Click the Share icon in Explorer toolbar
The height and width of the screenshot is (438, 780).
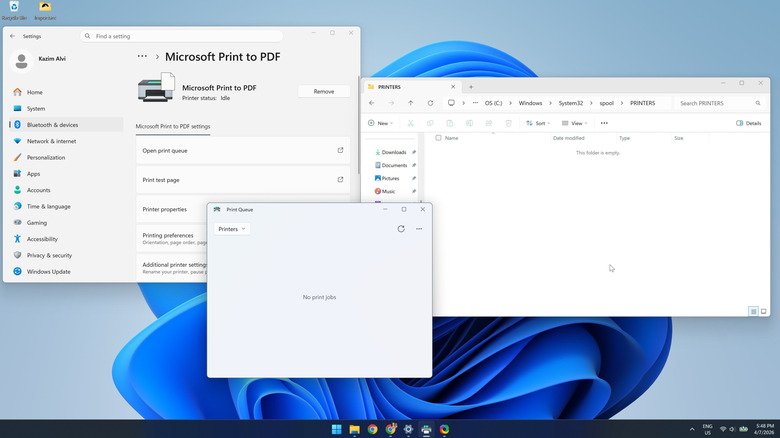coord(489,123)
